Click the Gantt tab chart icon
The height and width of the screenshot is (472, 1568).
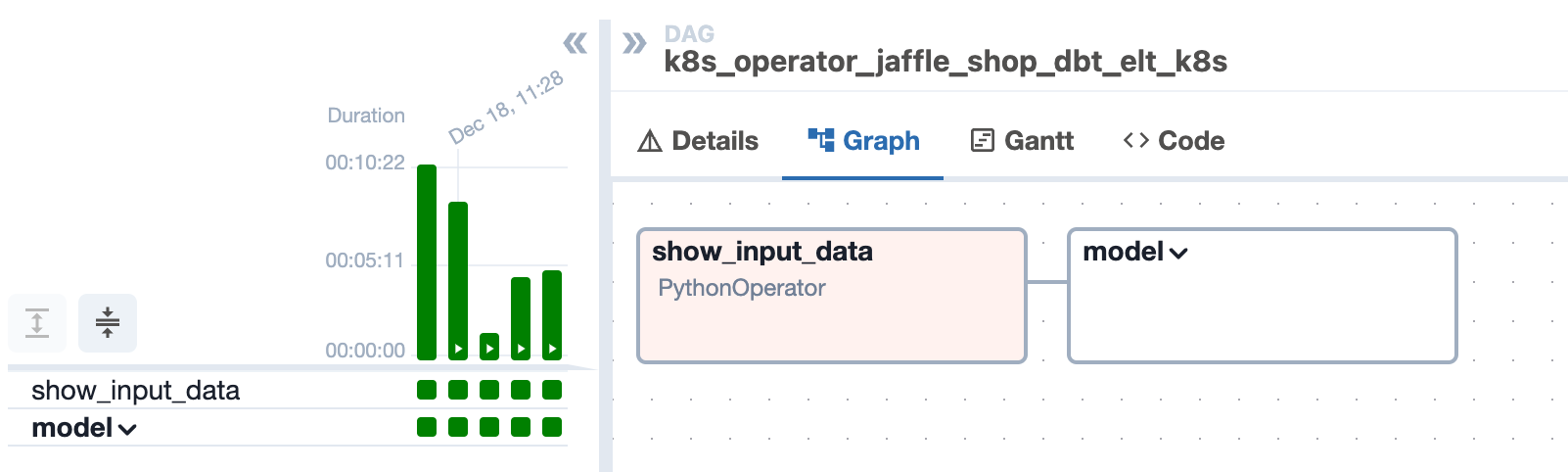click(983, 141)
